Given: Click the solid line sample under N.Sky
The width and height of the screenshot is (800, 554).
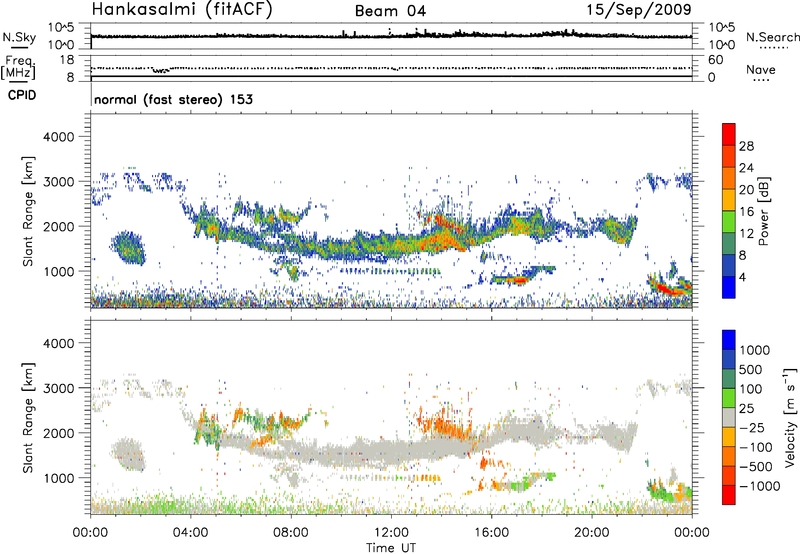Looking at the screenshot, I should click(x=19, y=48).
